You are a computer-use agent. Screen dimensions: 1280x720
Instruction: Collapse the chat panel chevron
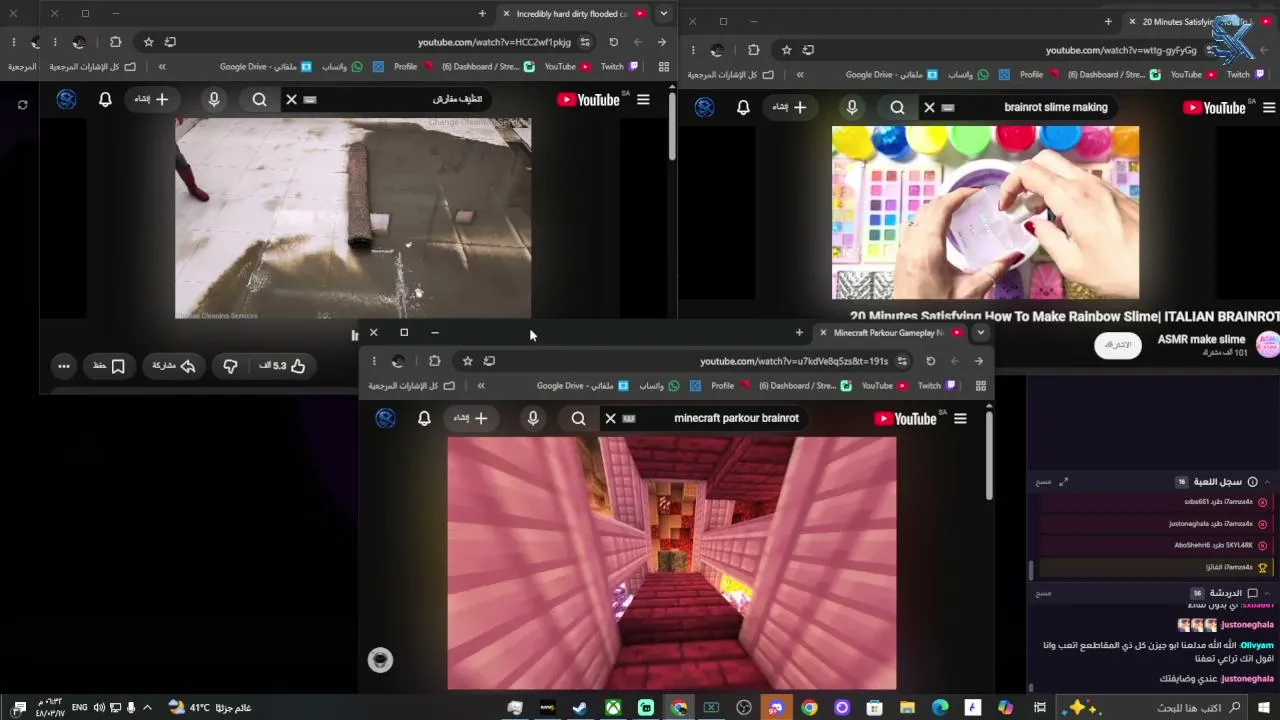[1267, 593]
